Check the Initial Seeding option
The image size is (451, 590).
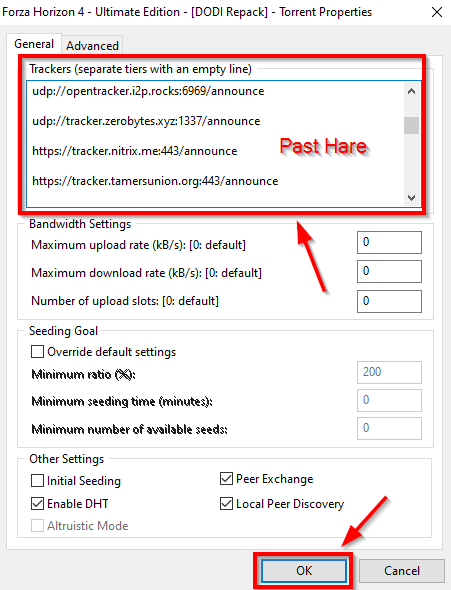(37, 481)
